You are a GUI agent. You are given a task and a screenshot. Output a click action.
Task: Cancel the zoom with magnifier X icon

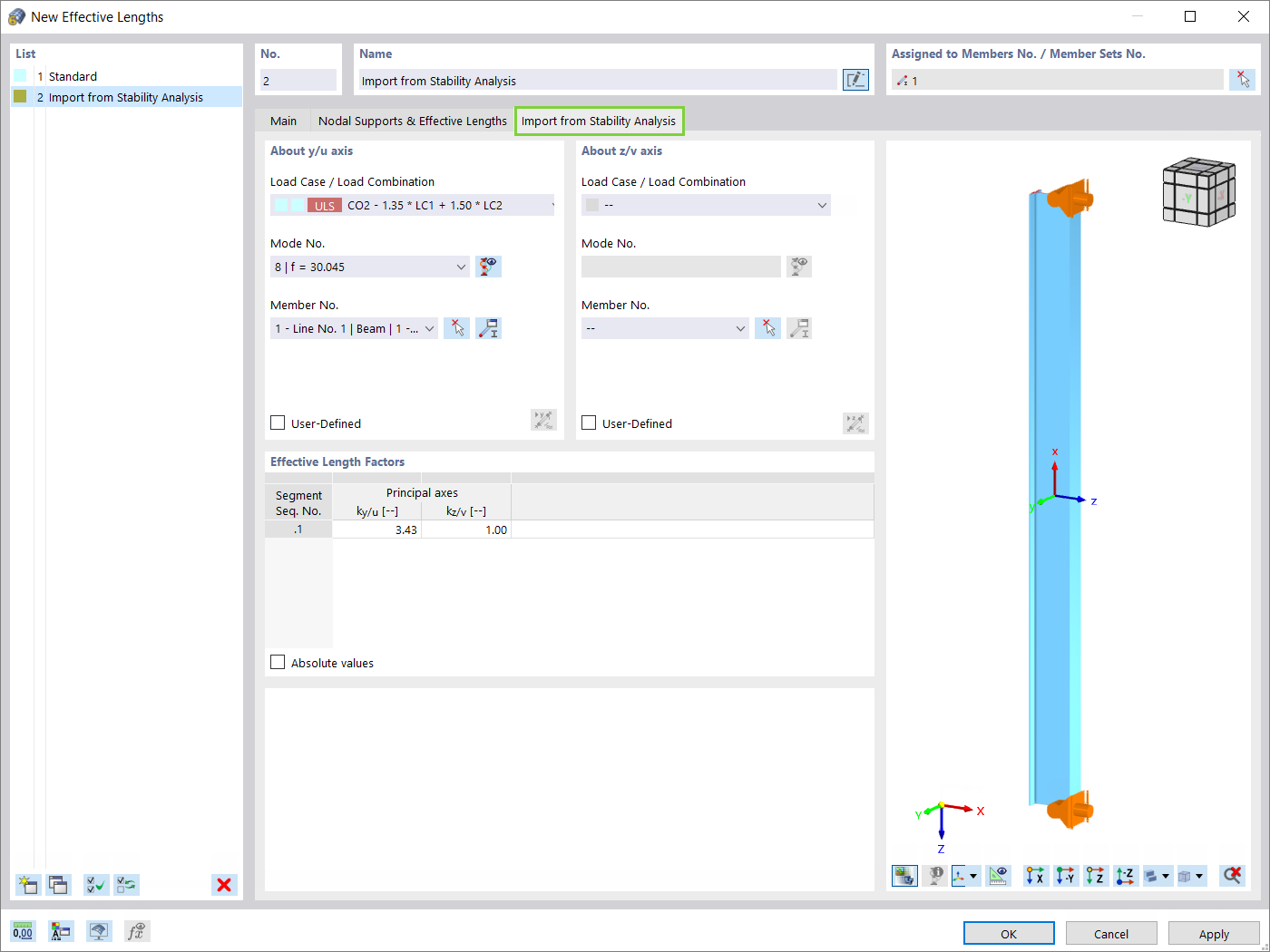1232,875
